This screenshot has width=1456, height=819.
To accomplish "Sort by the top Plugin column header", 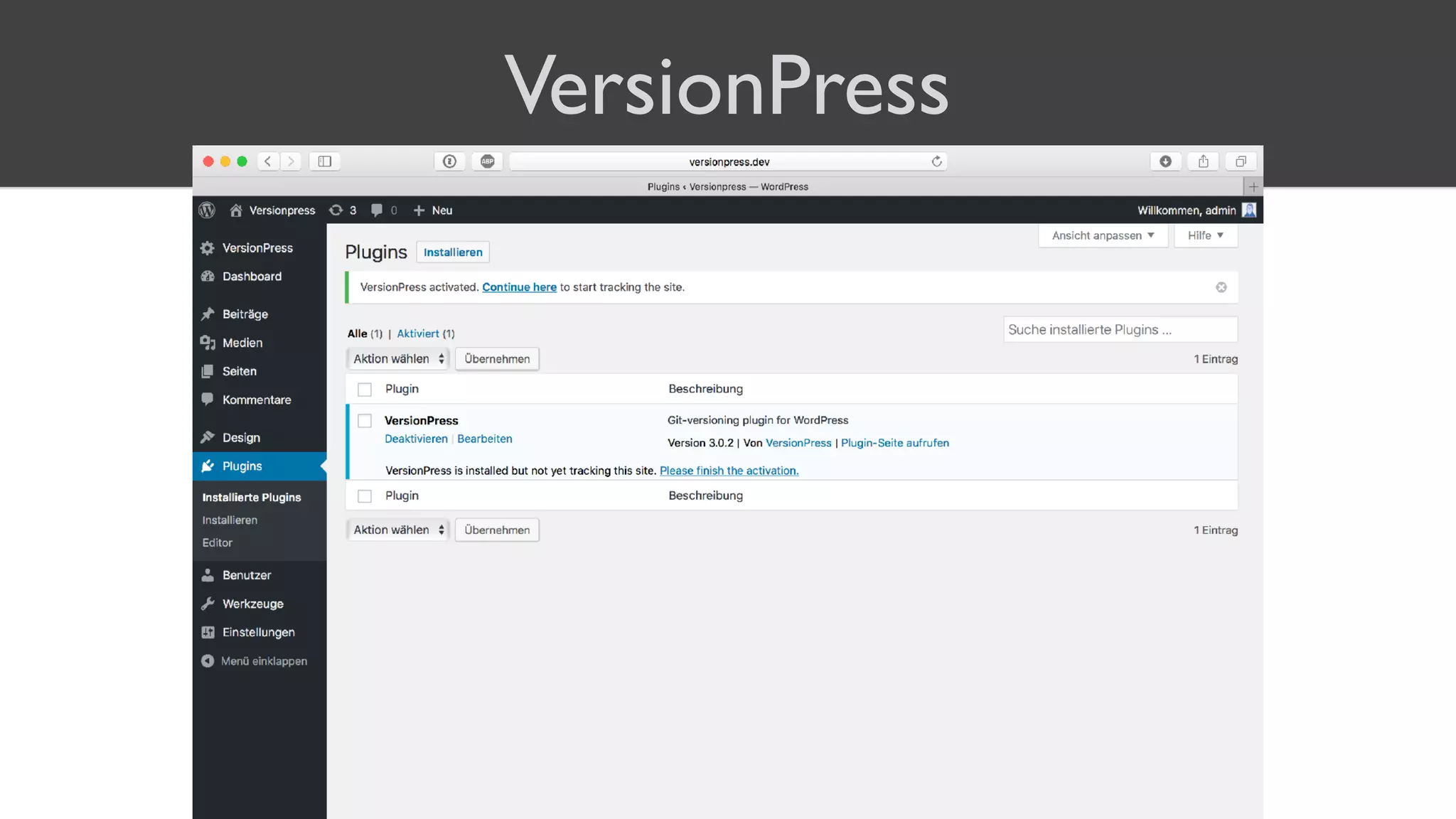I will coord(402,389).
